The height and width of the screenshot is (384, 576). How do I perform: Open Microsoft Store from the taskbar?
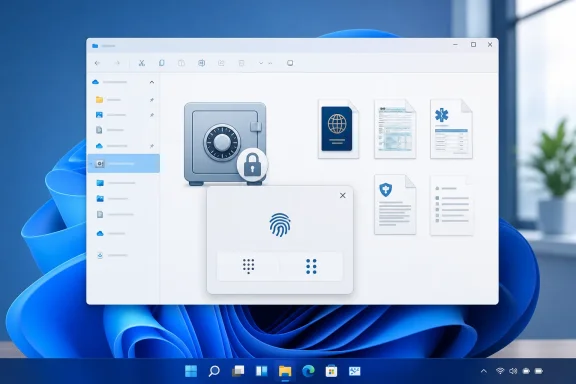(331, 371)
